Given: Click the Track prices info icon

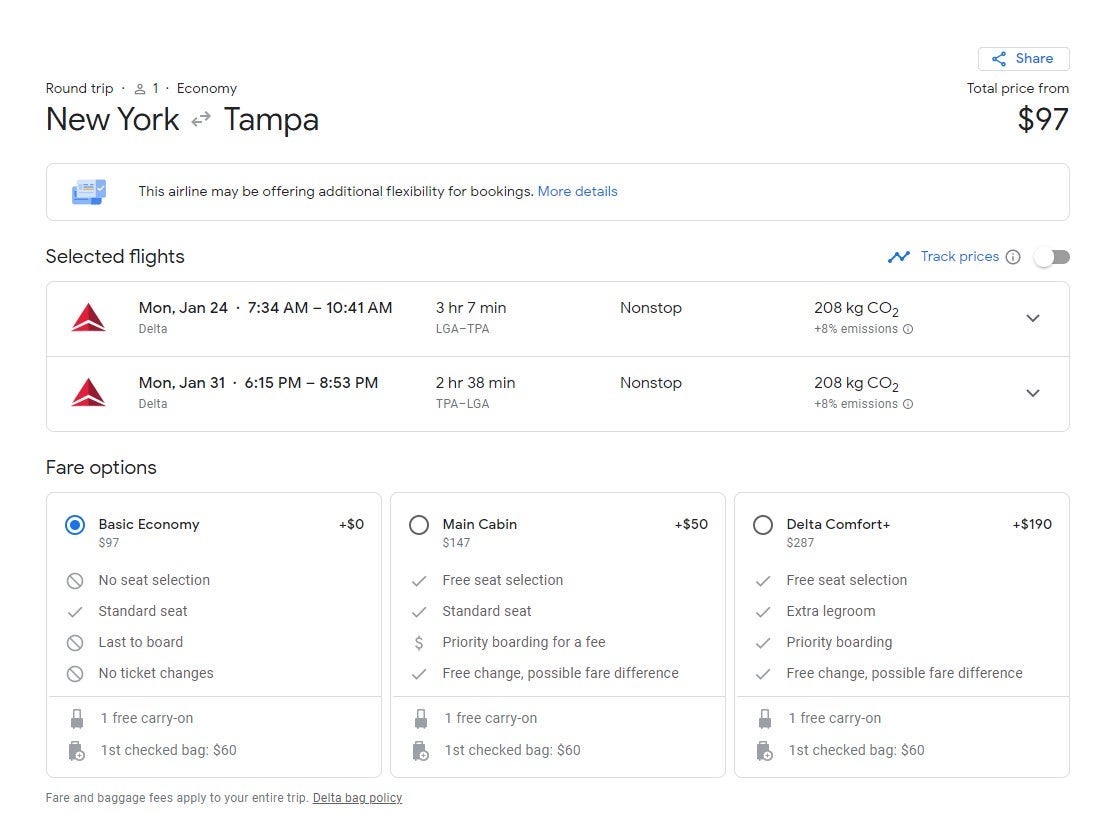Looking at the screenshot, I should [x=1013, y=257].
